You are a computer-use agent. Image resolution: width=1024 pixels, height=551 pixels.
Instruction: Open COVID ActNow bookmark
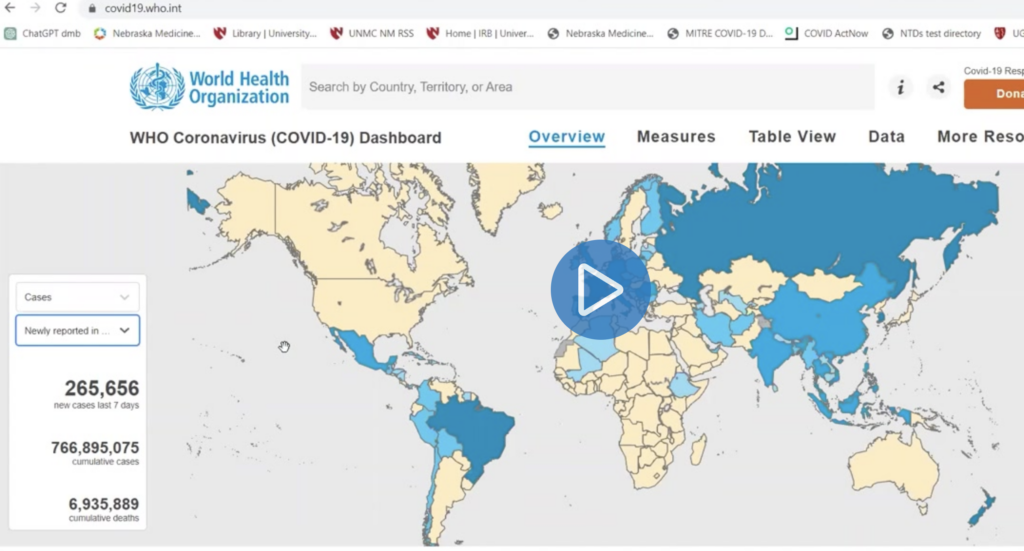point(827,33)
